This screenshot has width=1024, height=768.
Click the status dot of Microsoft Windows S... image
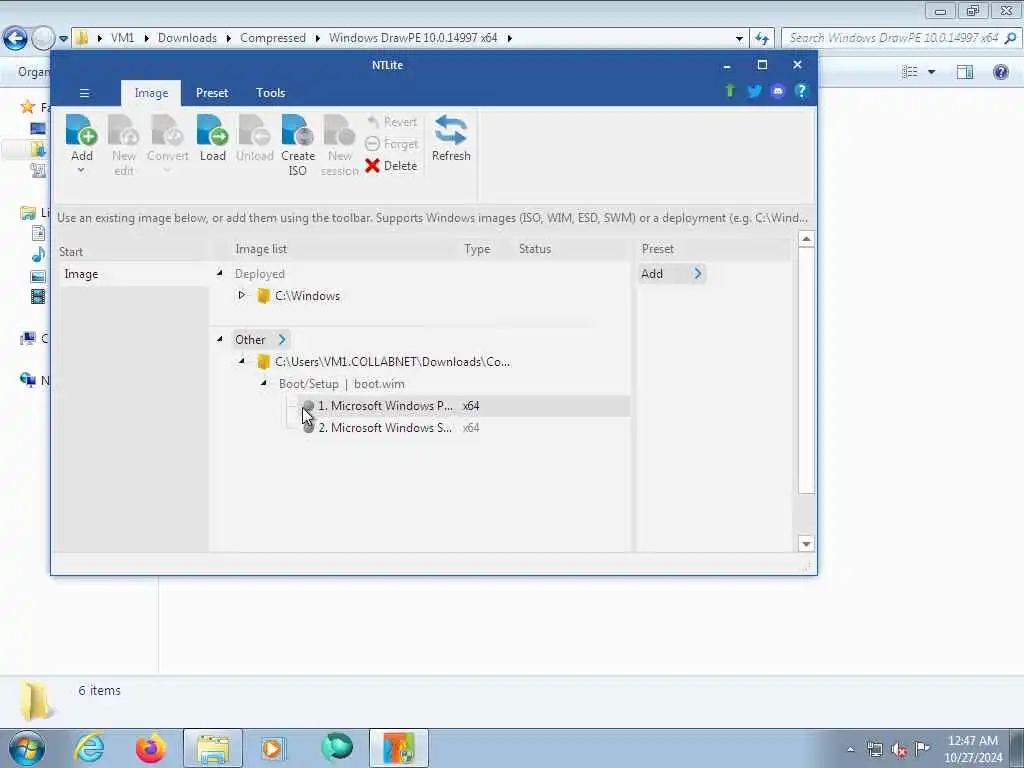coord(308,428)
